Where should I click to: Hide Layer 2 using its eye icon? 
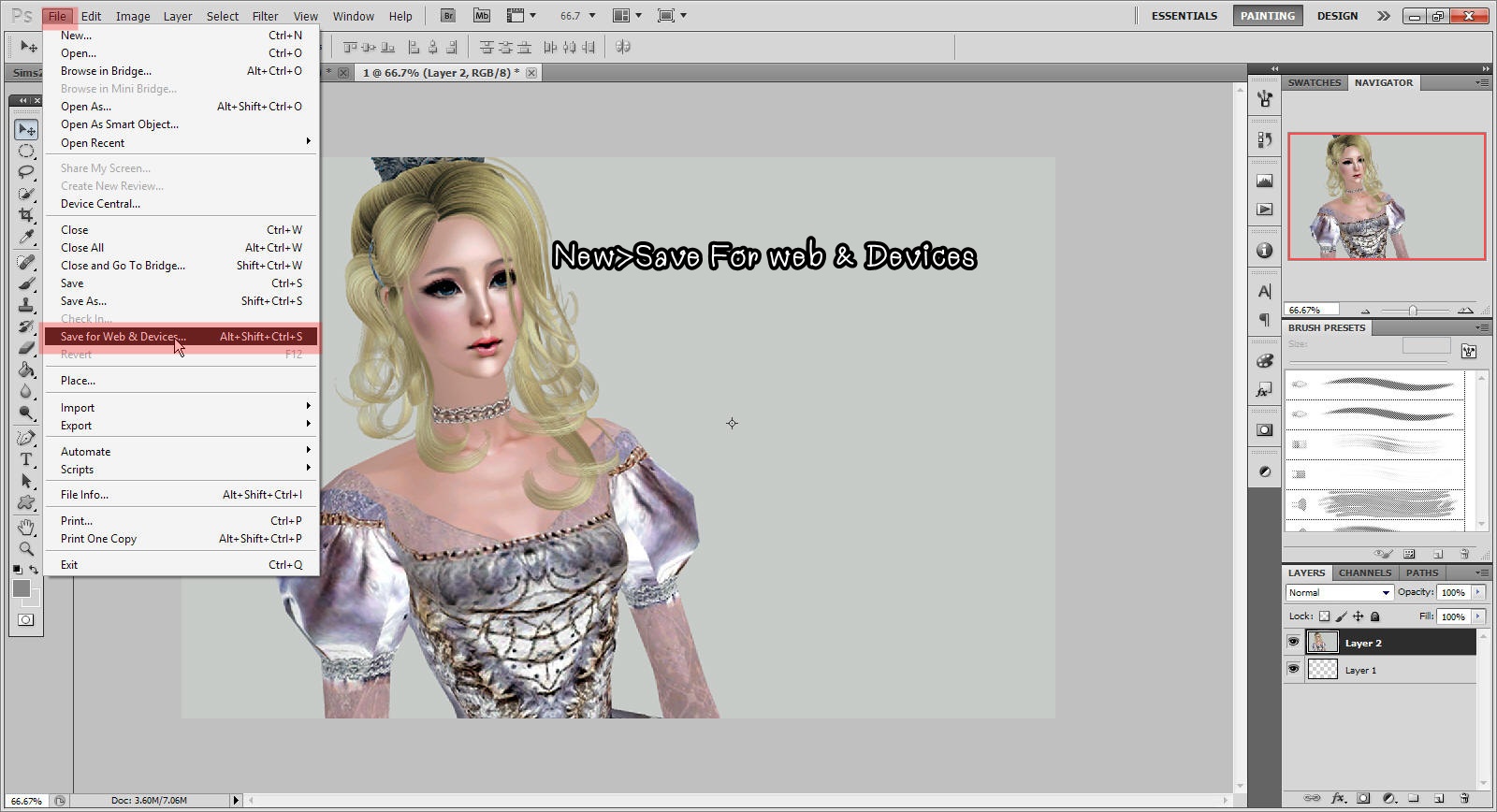click(x=1293, y=643)
